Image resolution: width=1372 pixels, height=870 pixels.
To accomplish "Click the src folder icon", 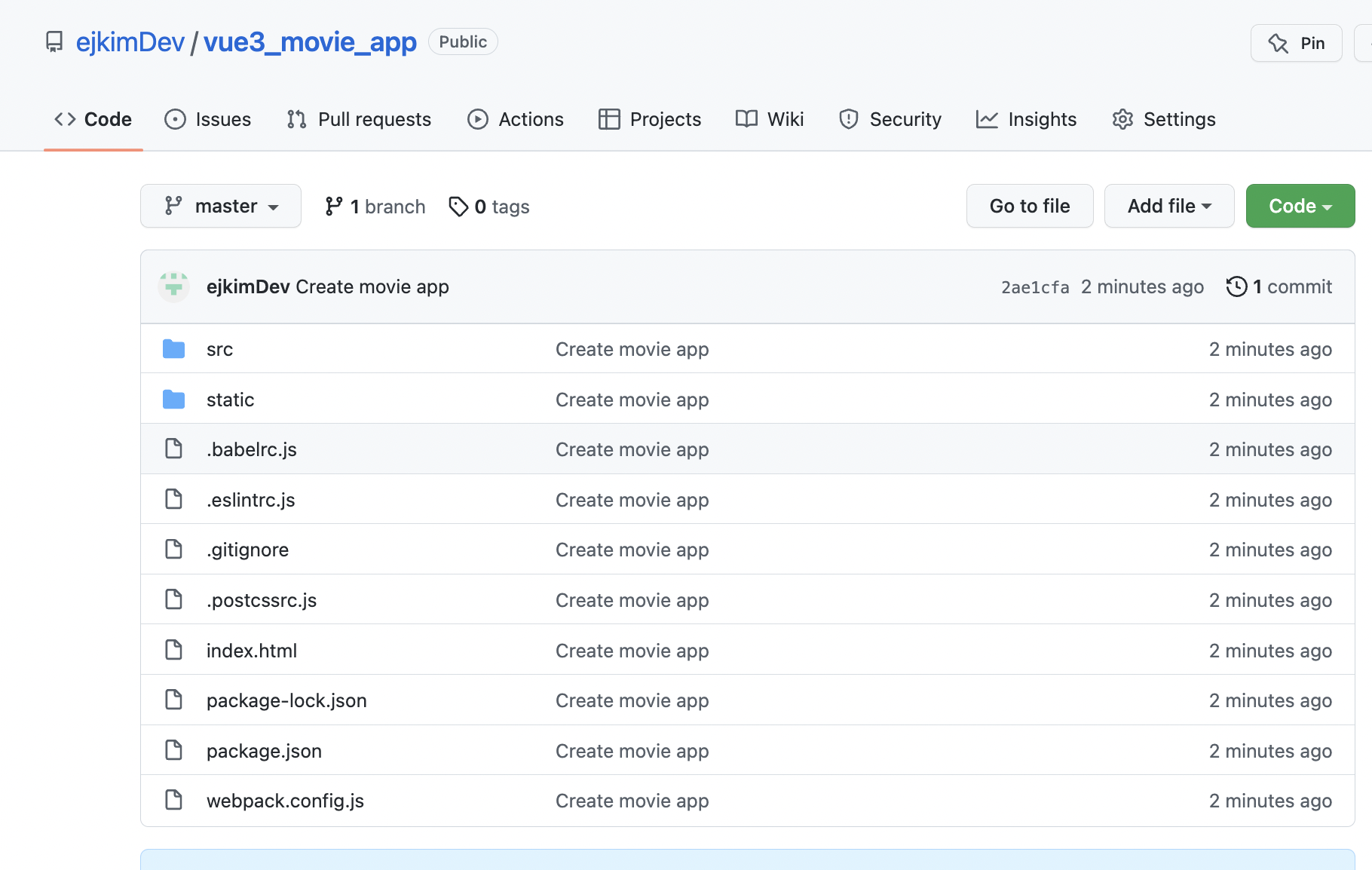I will coord(174,349).
